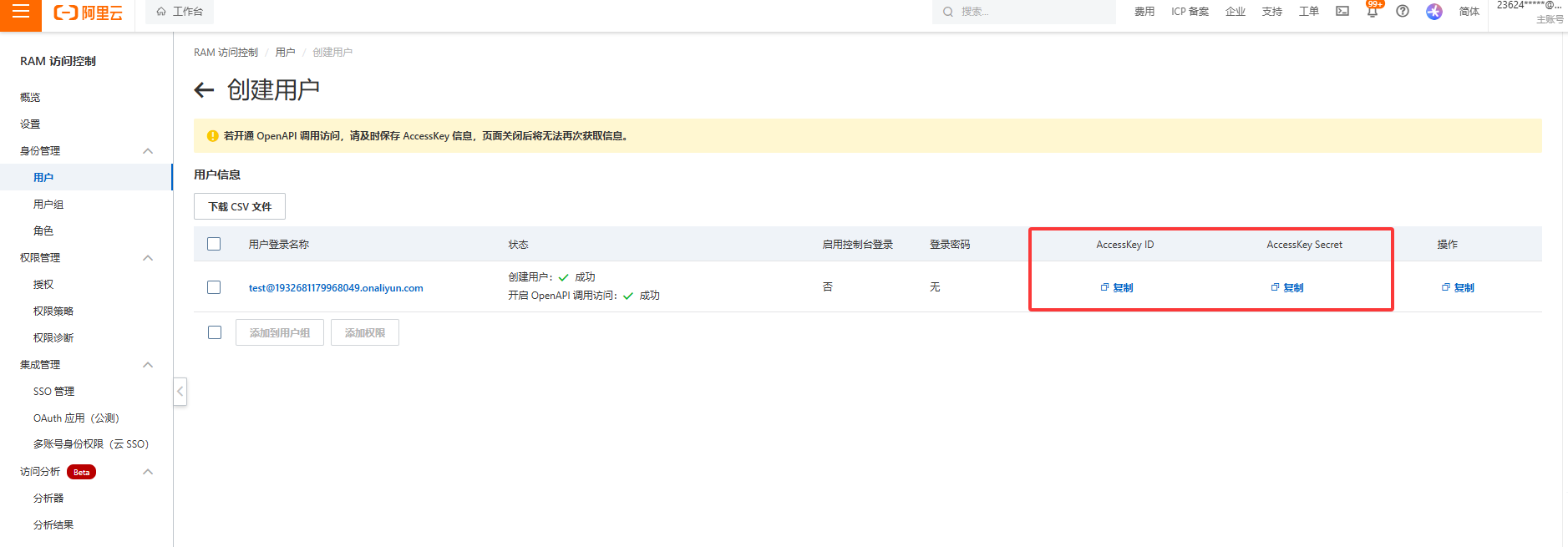Click the RAM 访问控制 sidebar title
The width and height of the screenshot is (1568, 547).
coord(58,61)
